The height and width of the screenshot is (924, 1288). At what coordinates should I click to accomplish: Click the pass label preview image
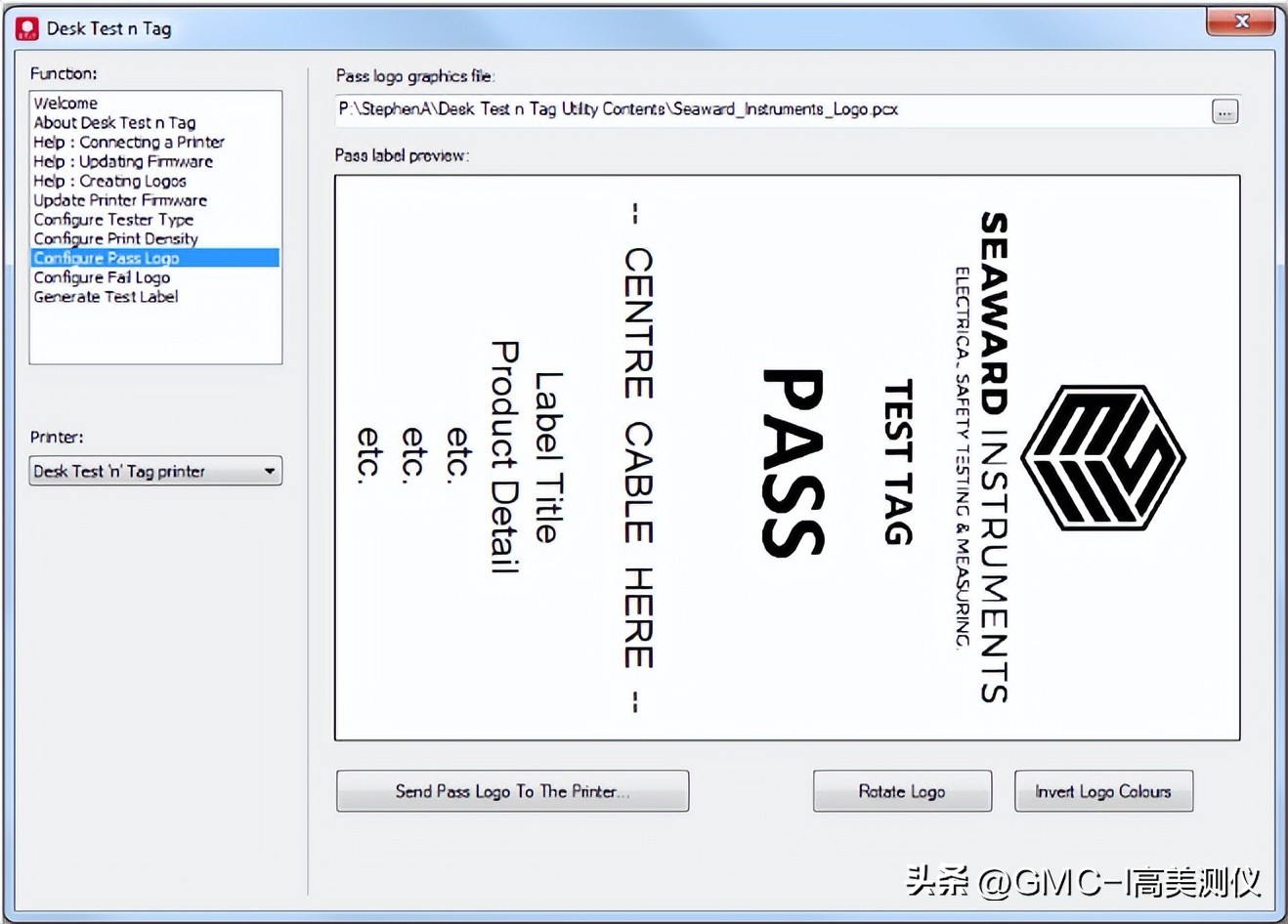[787, 458]
